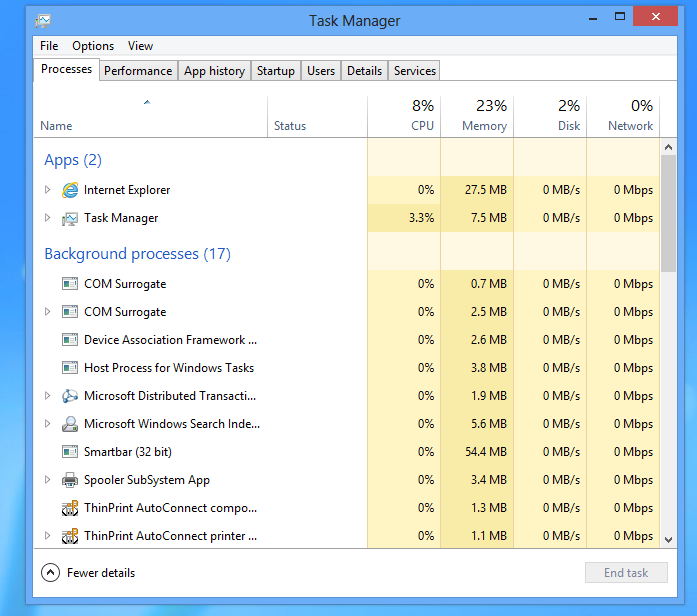Switch to the Performance tab
This screenshot has width=697, height=616.
(138, 71)
